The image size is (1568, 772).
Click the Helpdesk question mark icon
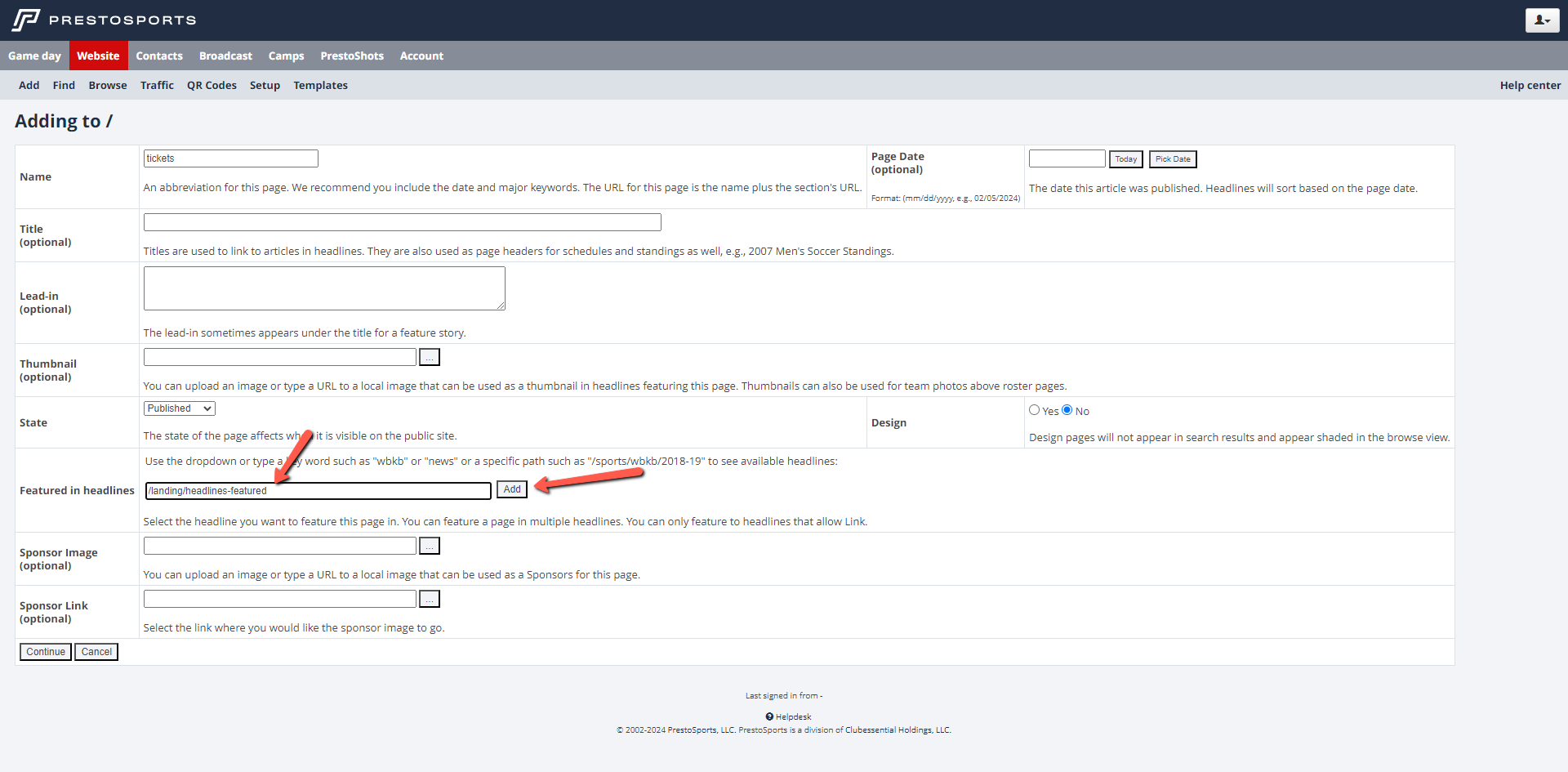769,716
